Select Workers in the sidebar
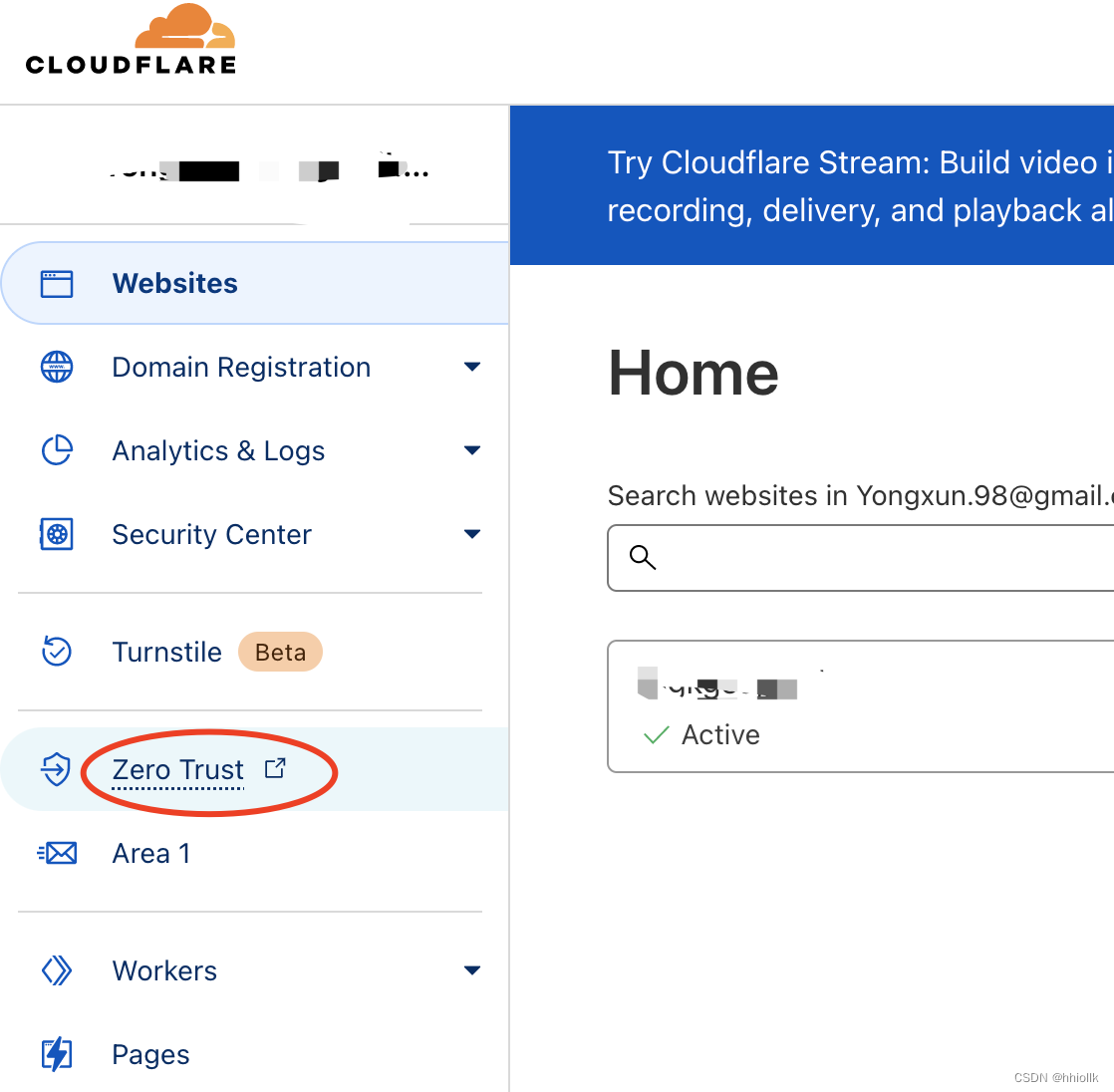This screenshot has height=1092, width=1114. (164, 970)
